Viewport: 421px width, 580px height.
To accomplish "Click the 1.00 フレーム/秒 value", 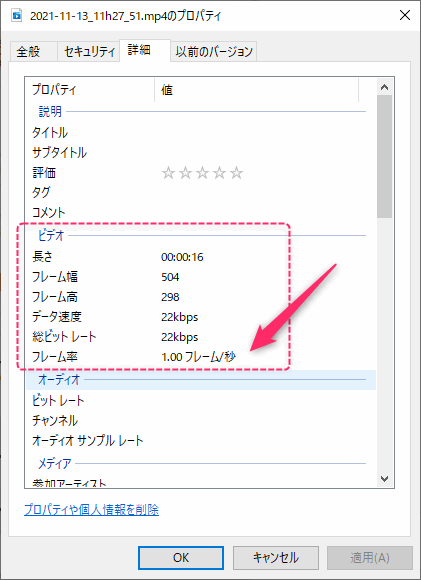I will coord(198,357).
